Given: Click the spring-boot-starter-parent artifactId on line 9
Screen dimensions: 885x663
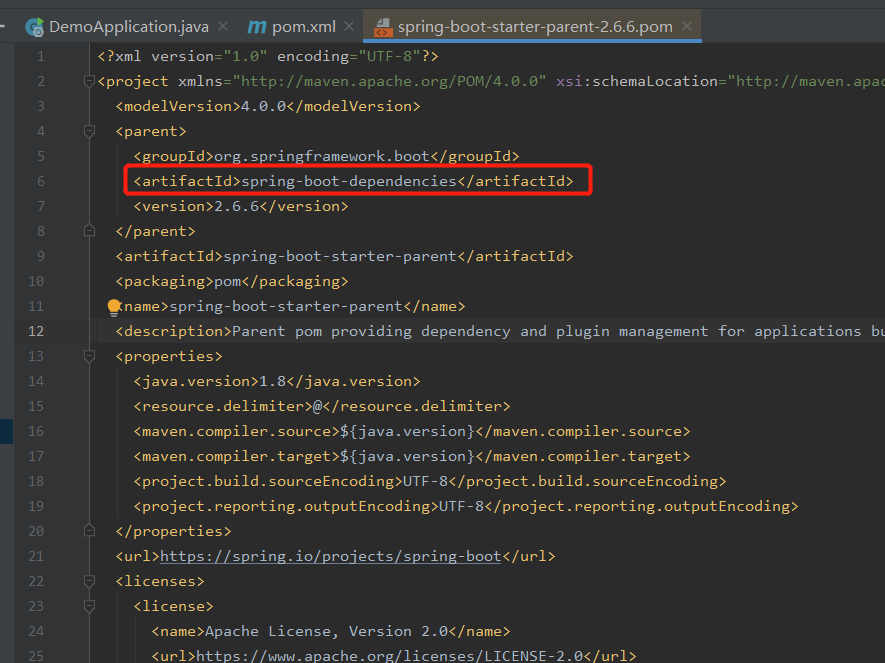Looking at the screenshot, I should coord(340,256).
